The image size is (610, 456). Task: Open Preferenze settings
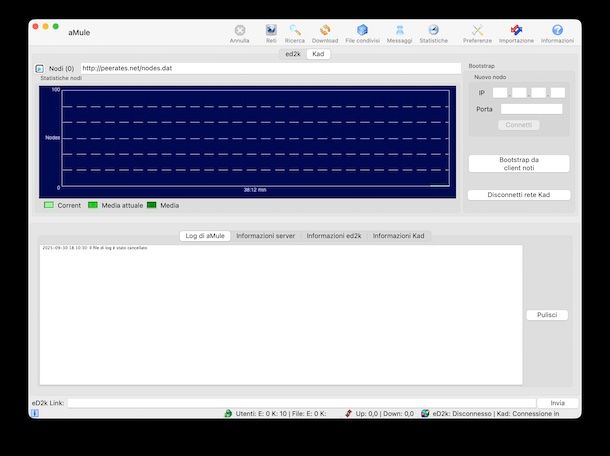(477, 31)
